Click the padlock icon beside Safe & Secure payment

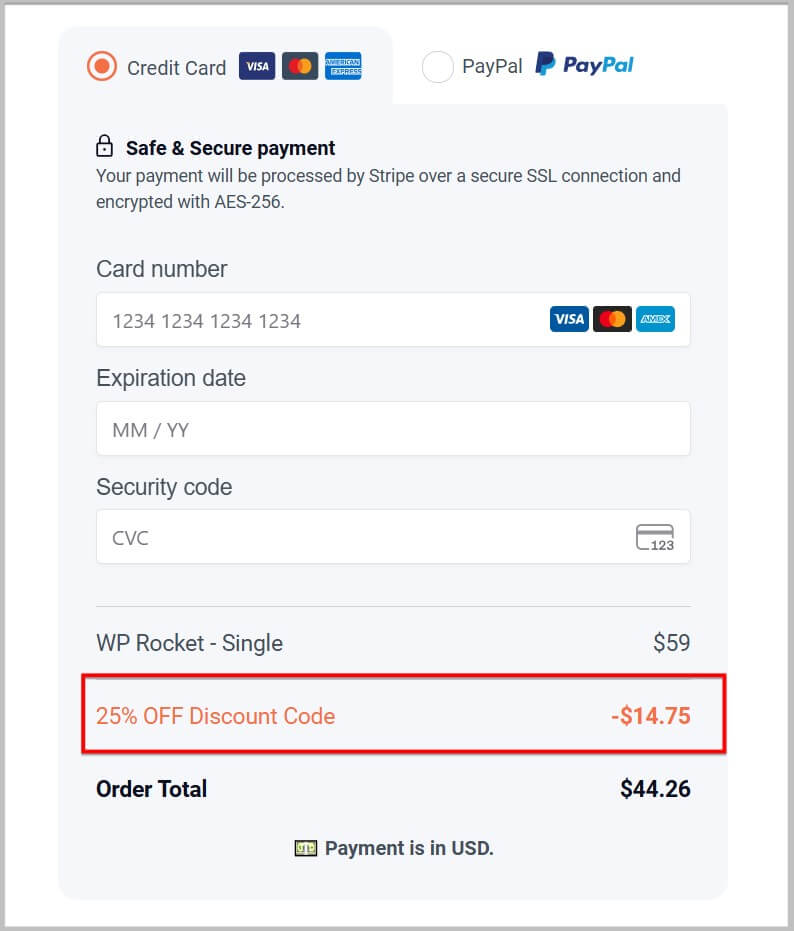(x=105, y=145)
